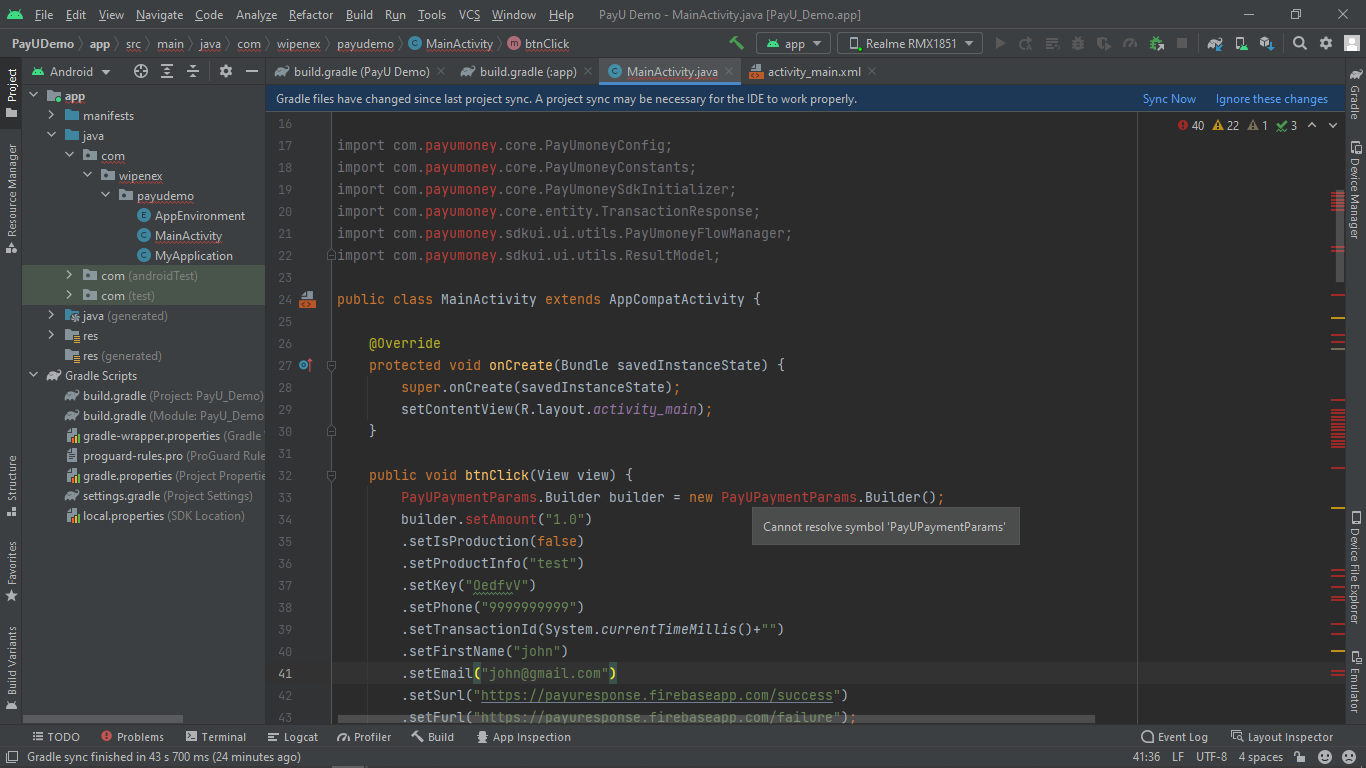Open Project panel options gear
This screenshot has height=768, width=1366.
click(x=226, y=71)
